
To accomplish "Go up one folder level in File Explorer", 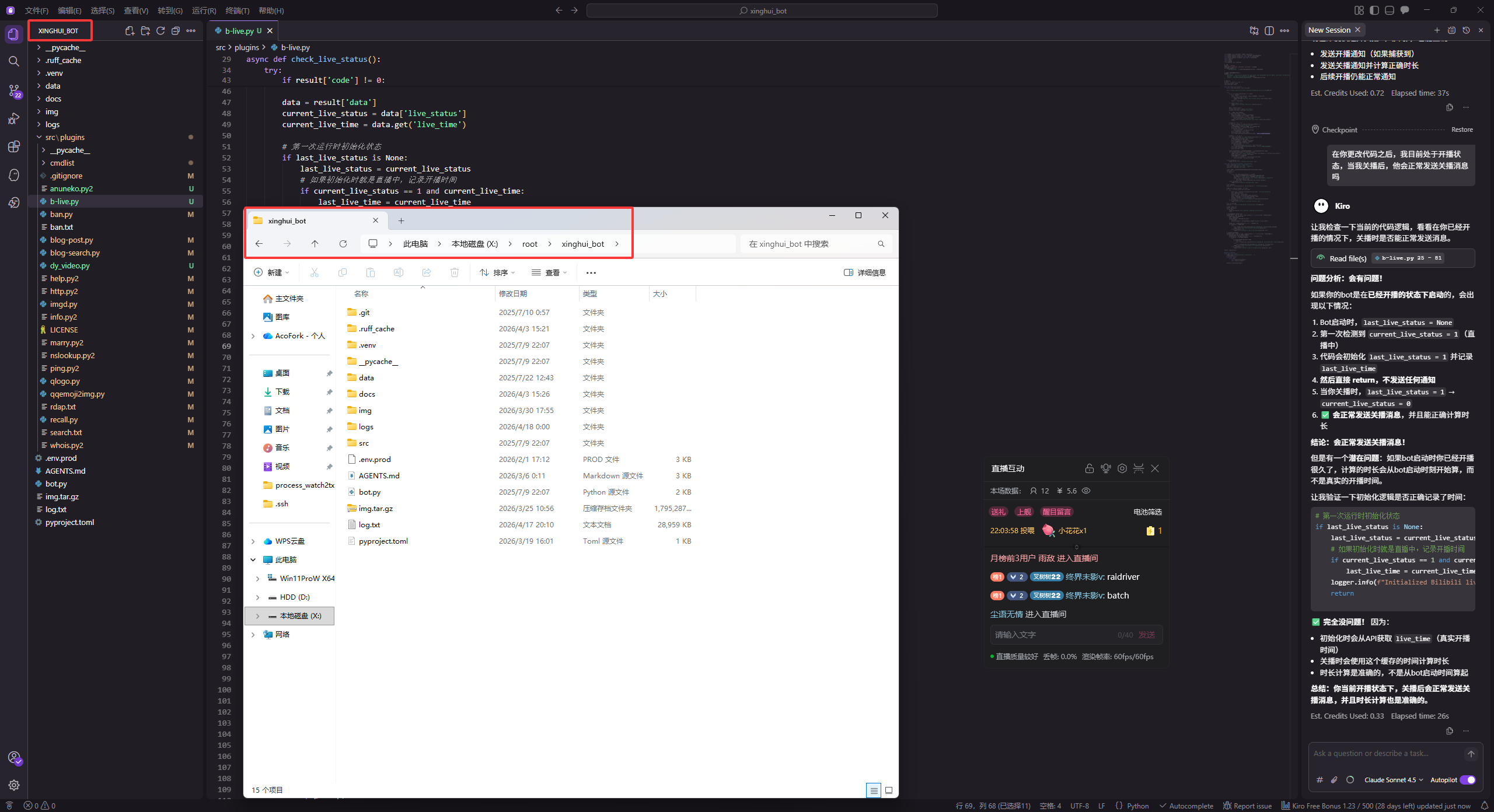I will [315, 244].
